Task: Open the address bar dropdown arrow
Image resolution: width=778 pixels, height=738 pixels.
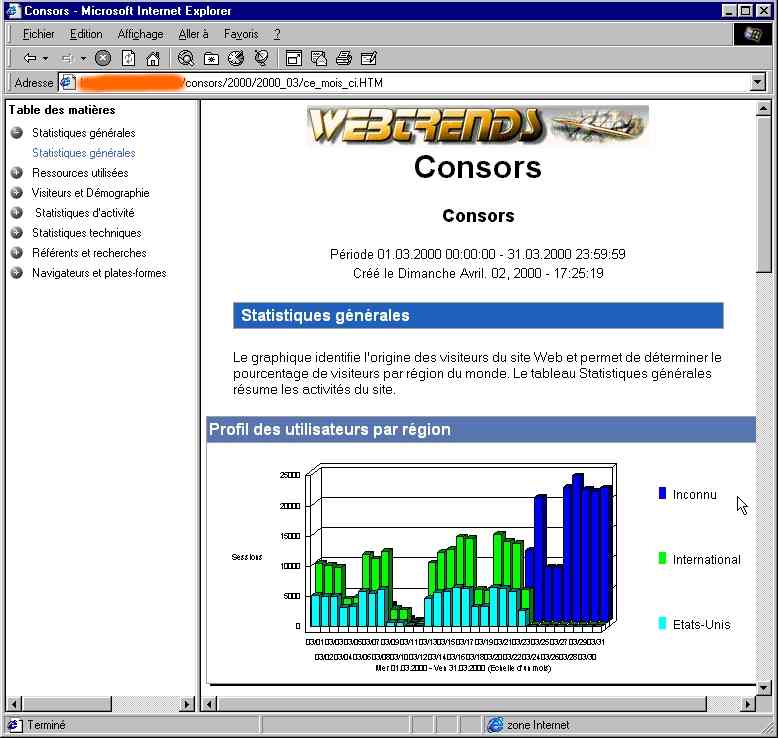Action: (x=758, y=82)
